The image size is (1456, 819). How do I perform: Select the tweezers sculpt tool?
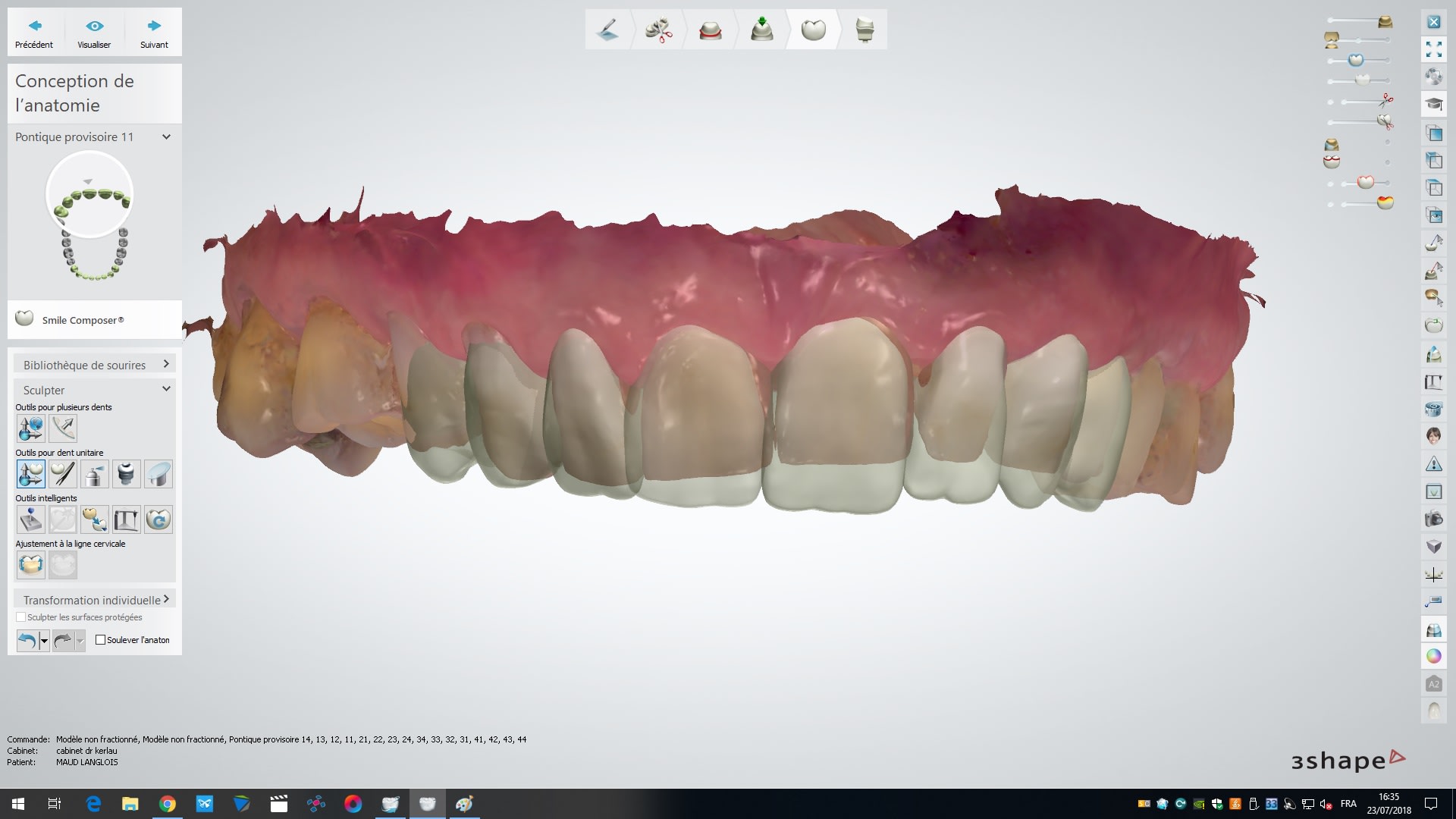(63, 474)
